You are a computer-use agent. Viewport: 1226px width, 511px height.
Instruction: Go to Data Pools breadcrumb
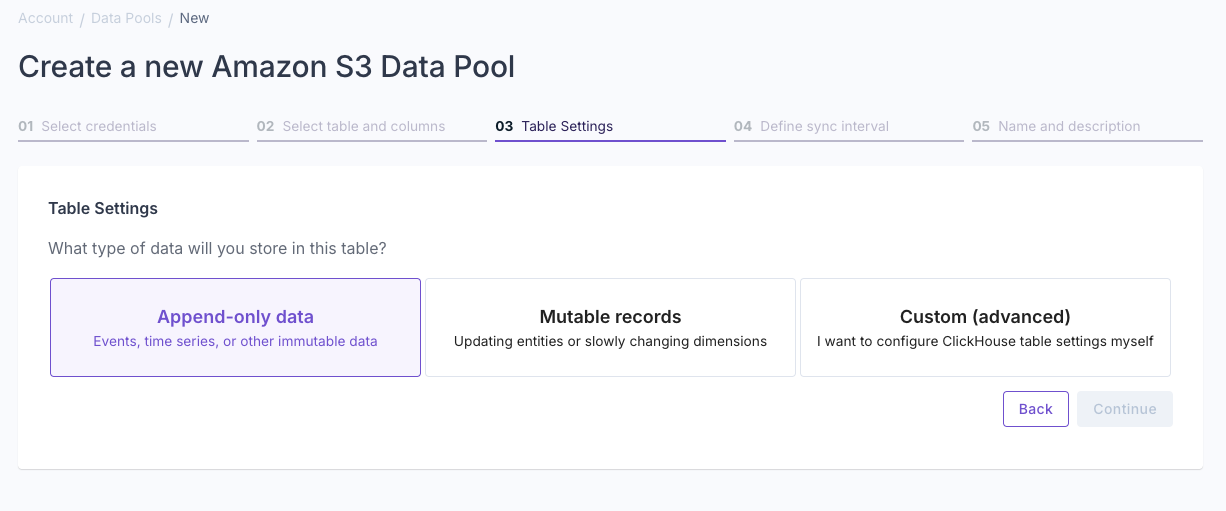coord(126,18)
